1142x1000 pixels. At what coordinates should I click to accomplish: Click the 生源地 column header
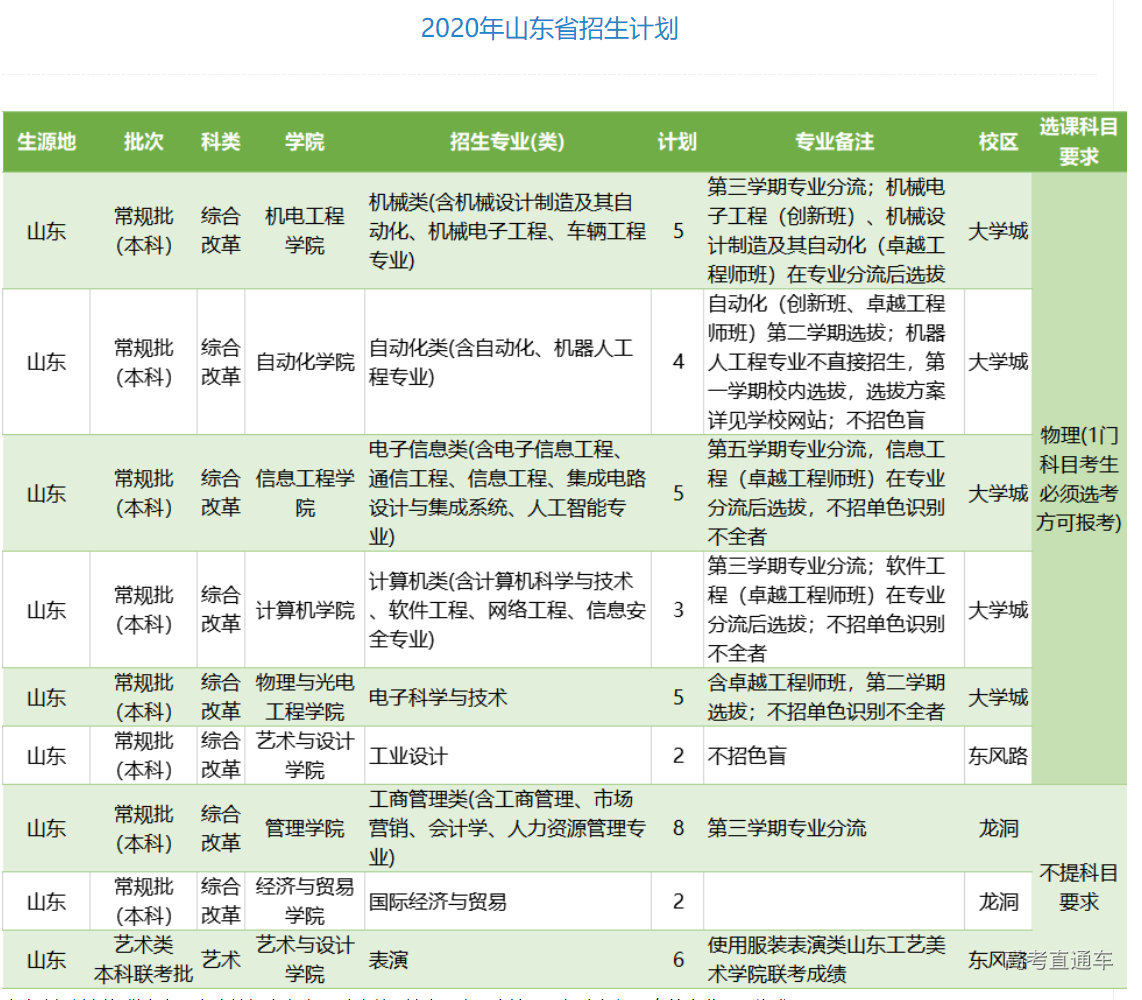tap(46, 142)
